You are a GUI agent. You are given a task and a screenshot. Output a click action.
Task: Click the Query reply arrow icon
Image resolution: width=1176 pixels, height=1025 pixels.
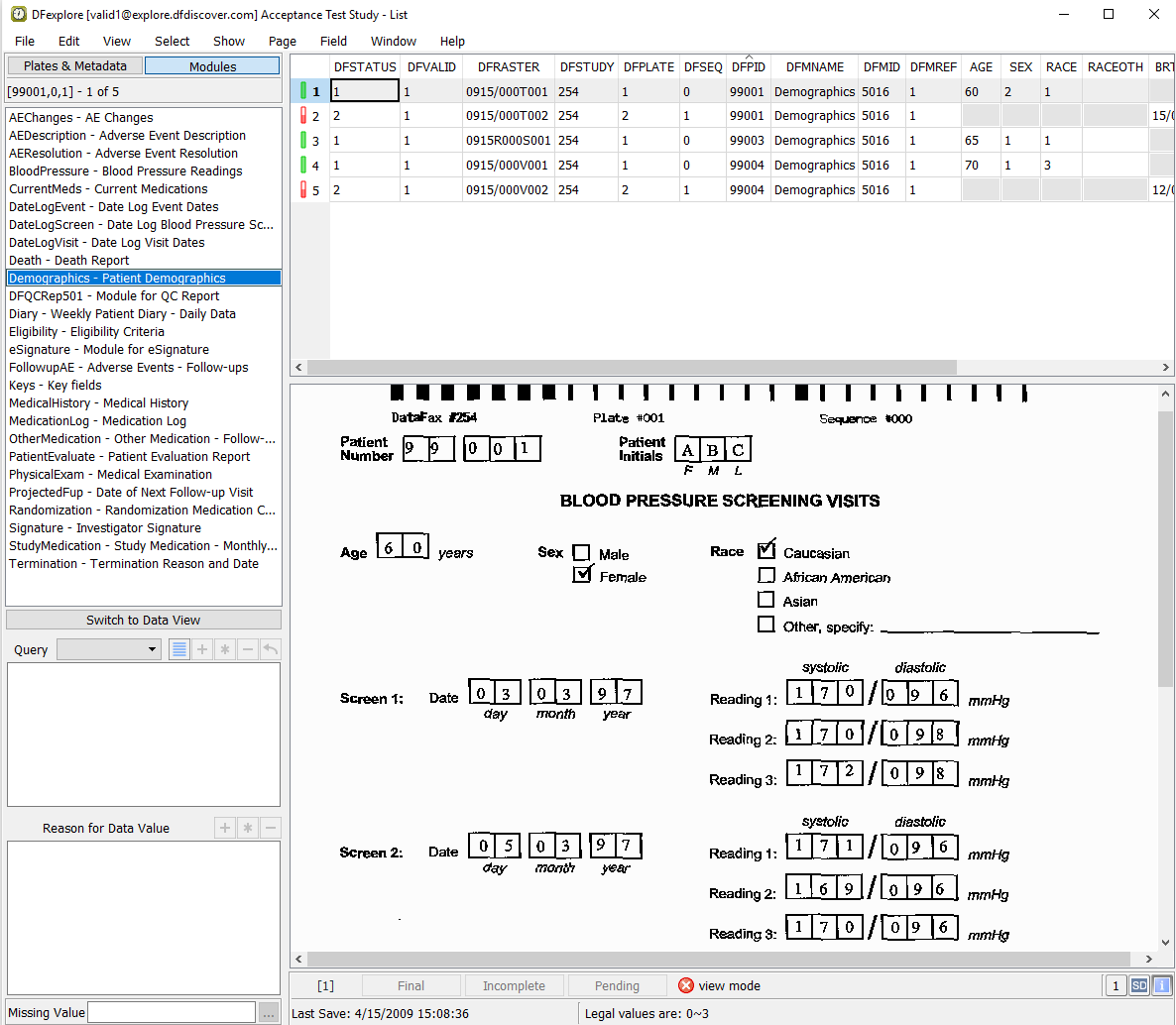pyautogui.click(x=271, y=649)
